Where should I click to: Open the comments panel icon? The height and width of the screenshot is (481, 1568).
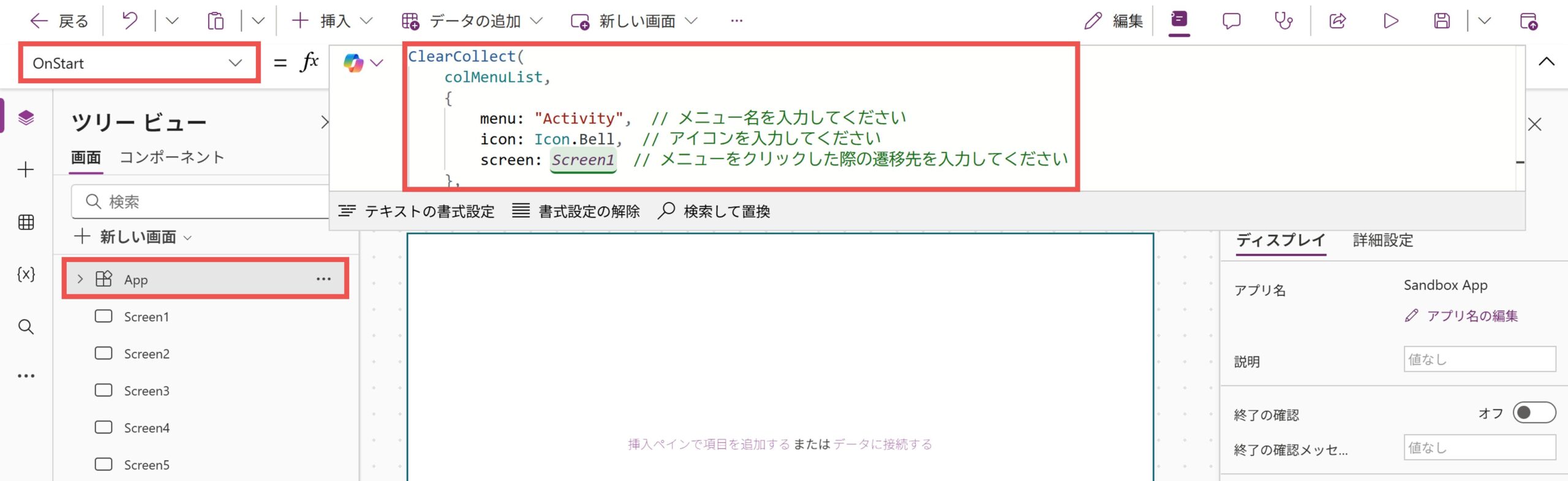click(1231, 21)
